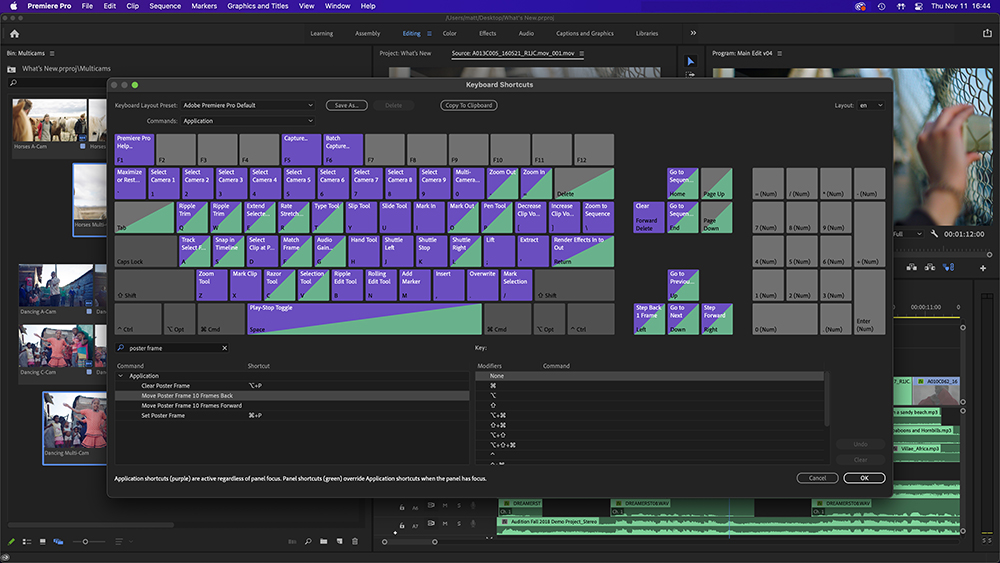Viewport: 1000px width, 563px height.
Task: Click the Extract button in Program monitor
Action: click(x=930, y=268)
